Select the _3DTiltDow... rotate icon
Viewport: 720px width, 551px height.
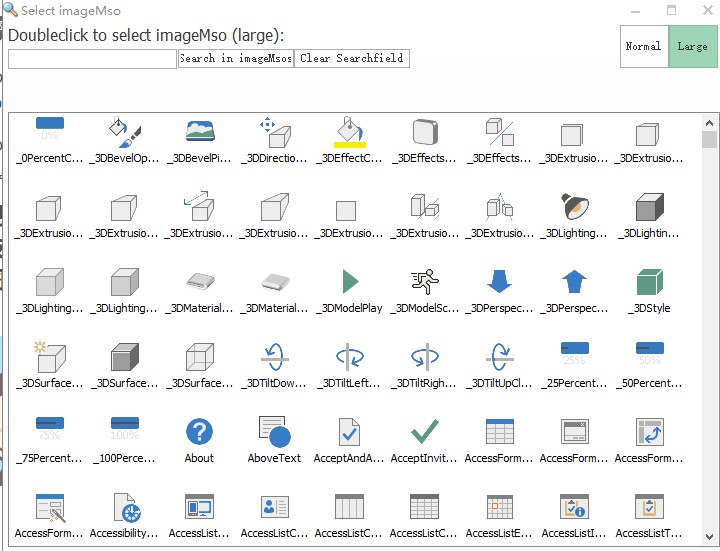[x=275, y=357]
